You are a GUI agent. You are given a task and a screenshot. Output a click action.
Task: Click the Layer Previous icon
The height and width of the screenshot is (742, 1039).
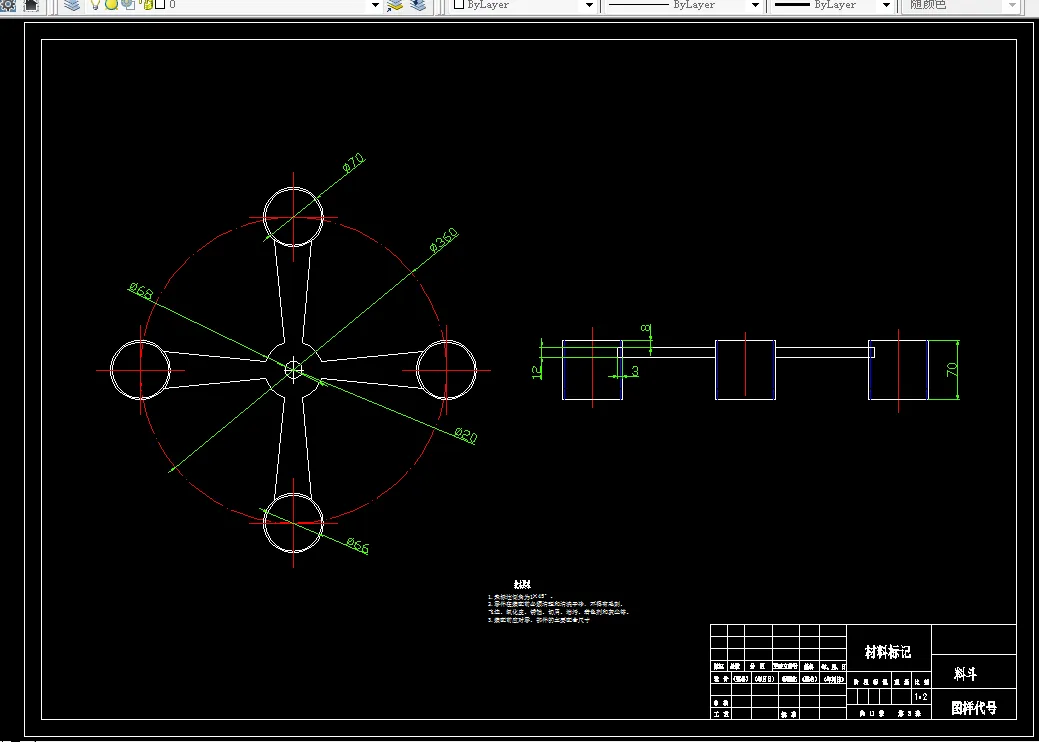coord(417,5)
